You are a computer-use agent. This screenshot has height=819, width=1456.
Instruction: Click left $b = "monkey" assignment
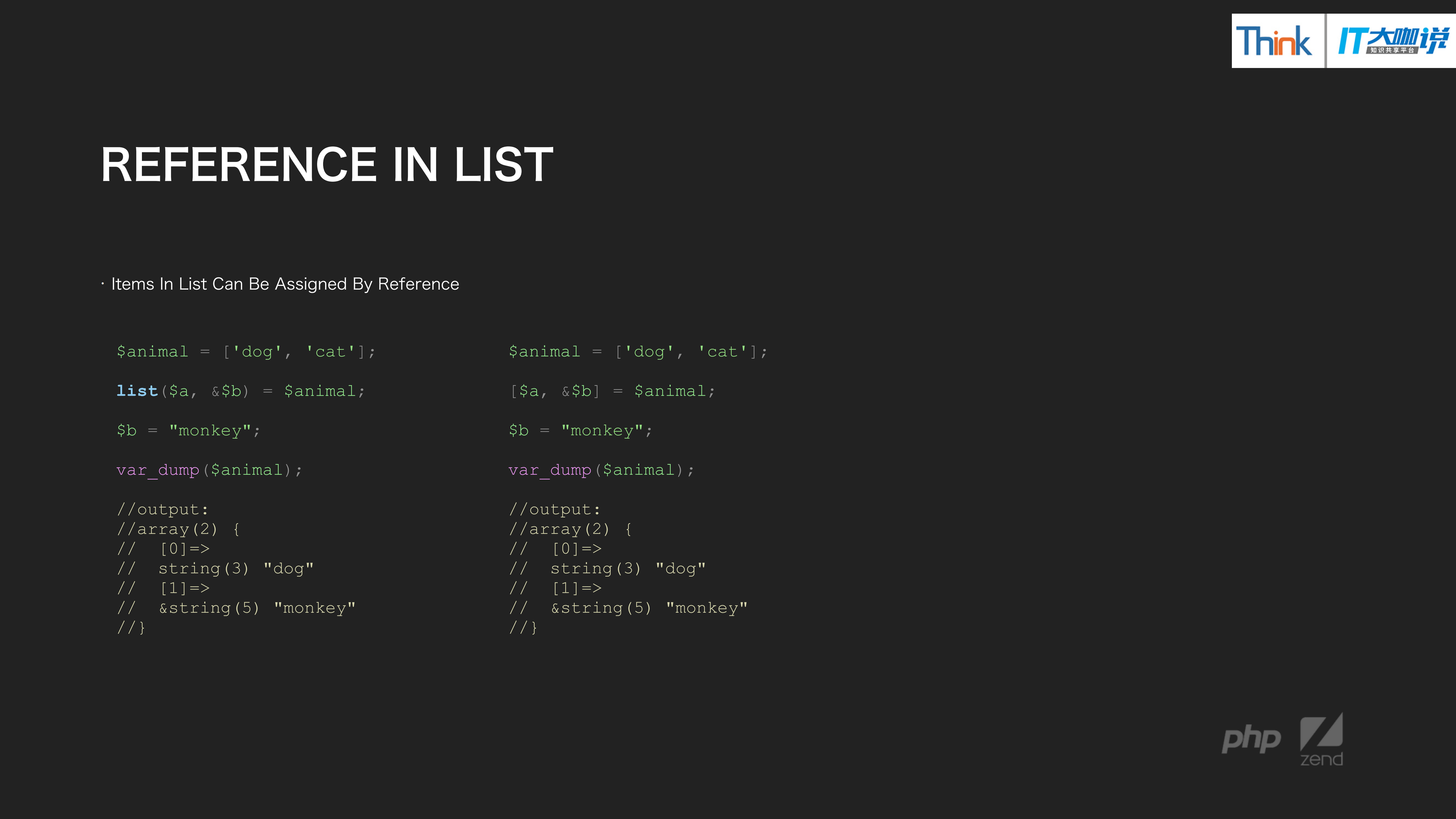(x=188, y=431)
